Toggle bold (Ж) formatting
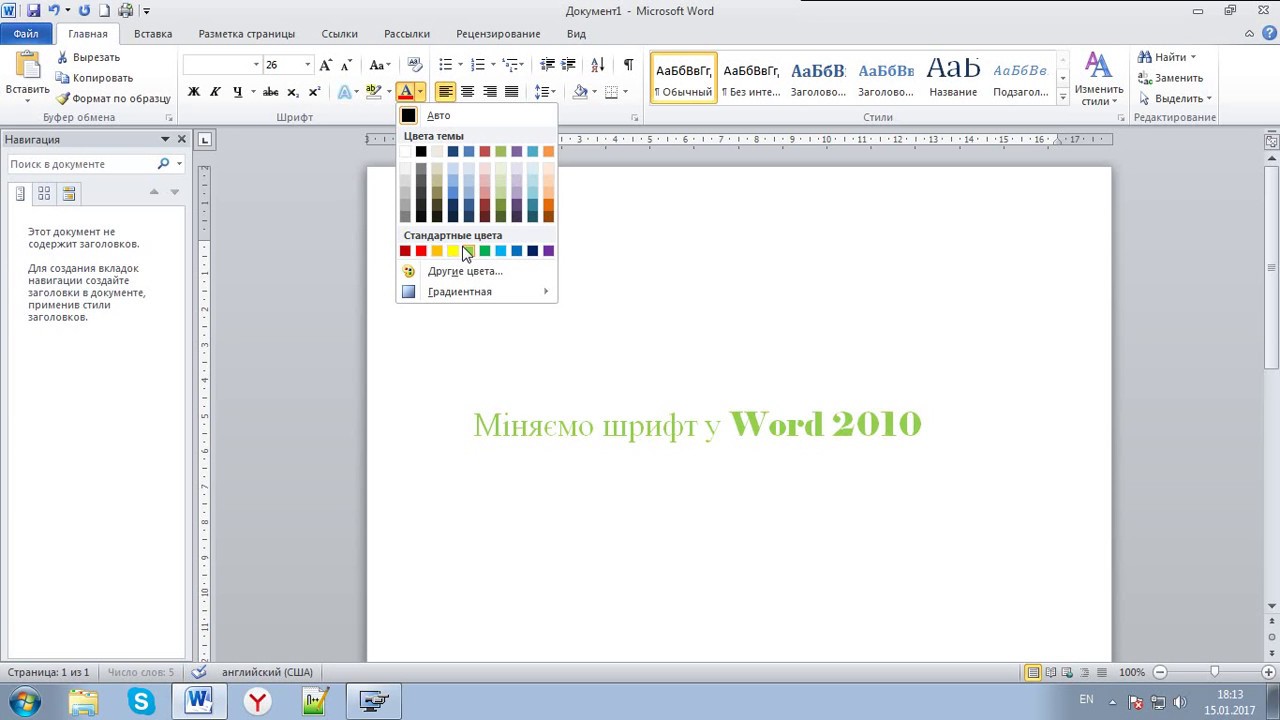 194,92
